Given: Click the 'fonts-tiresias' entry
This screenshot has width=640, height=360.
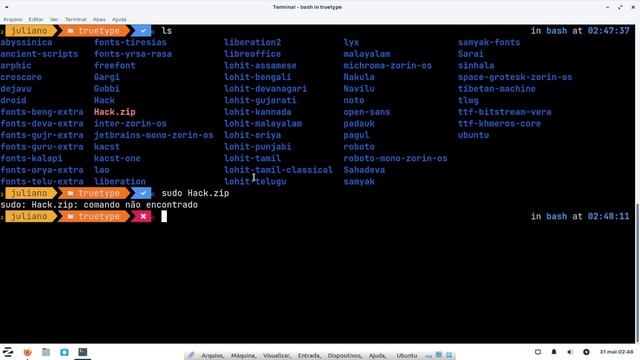Looking at the screenshot, I should [x=130, y=42].
